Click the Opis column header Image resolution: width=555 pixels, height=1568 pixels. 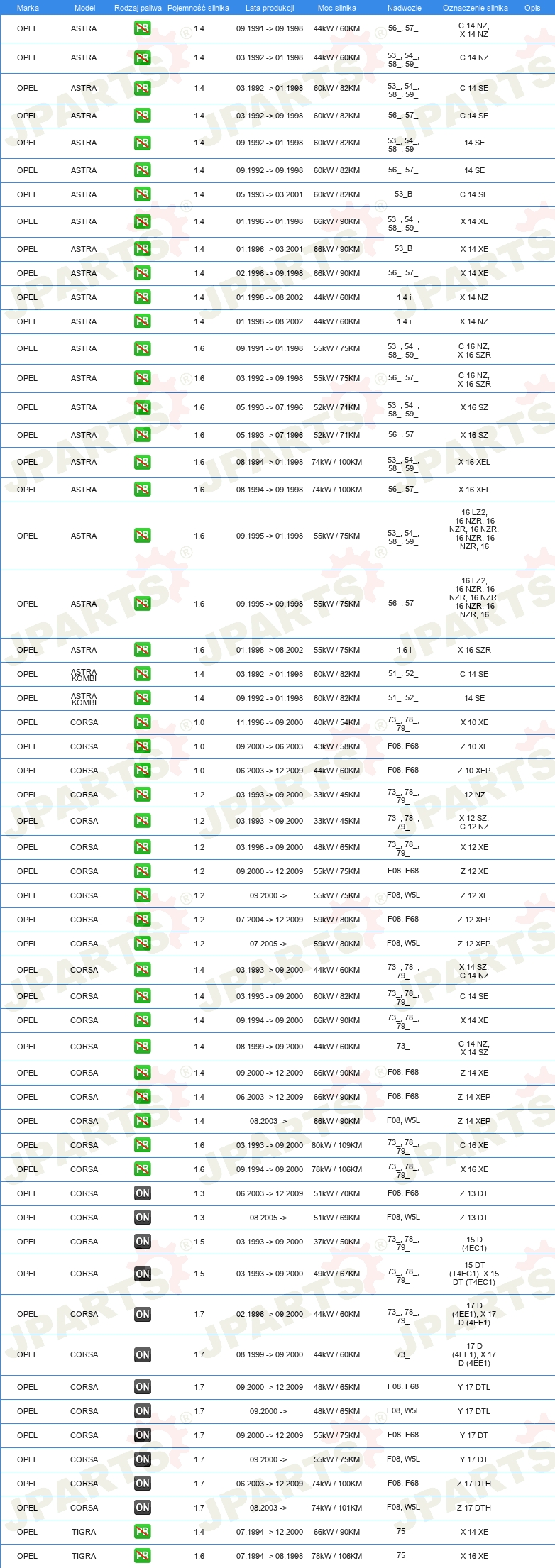pyautogui.click(x=532, y=8)
